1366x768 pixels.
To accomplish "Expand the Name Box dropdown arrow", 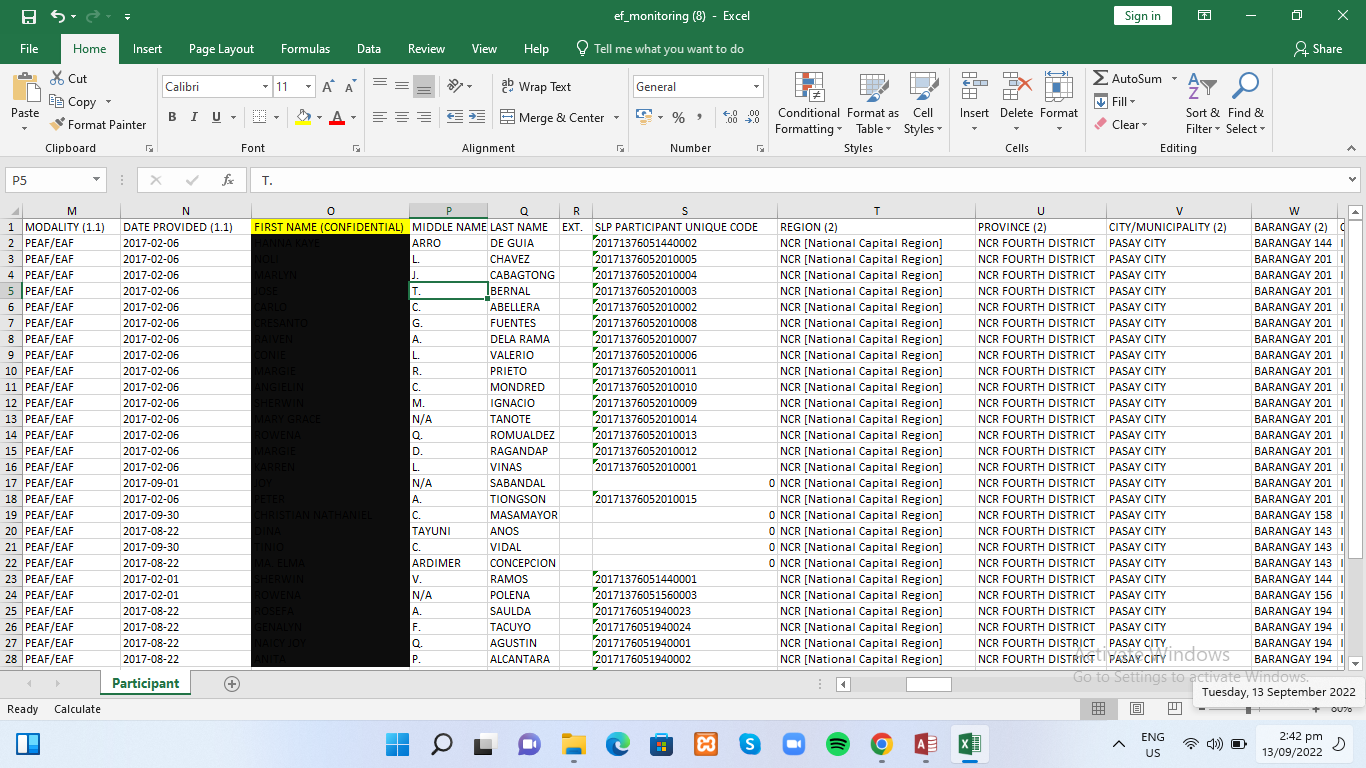I will [97, 180].
